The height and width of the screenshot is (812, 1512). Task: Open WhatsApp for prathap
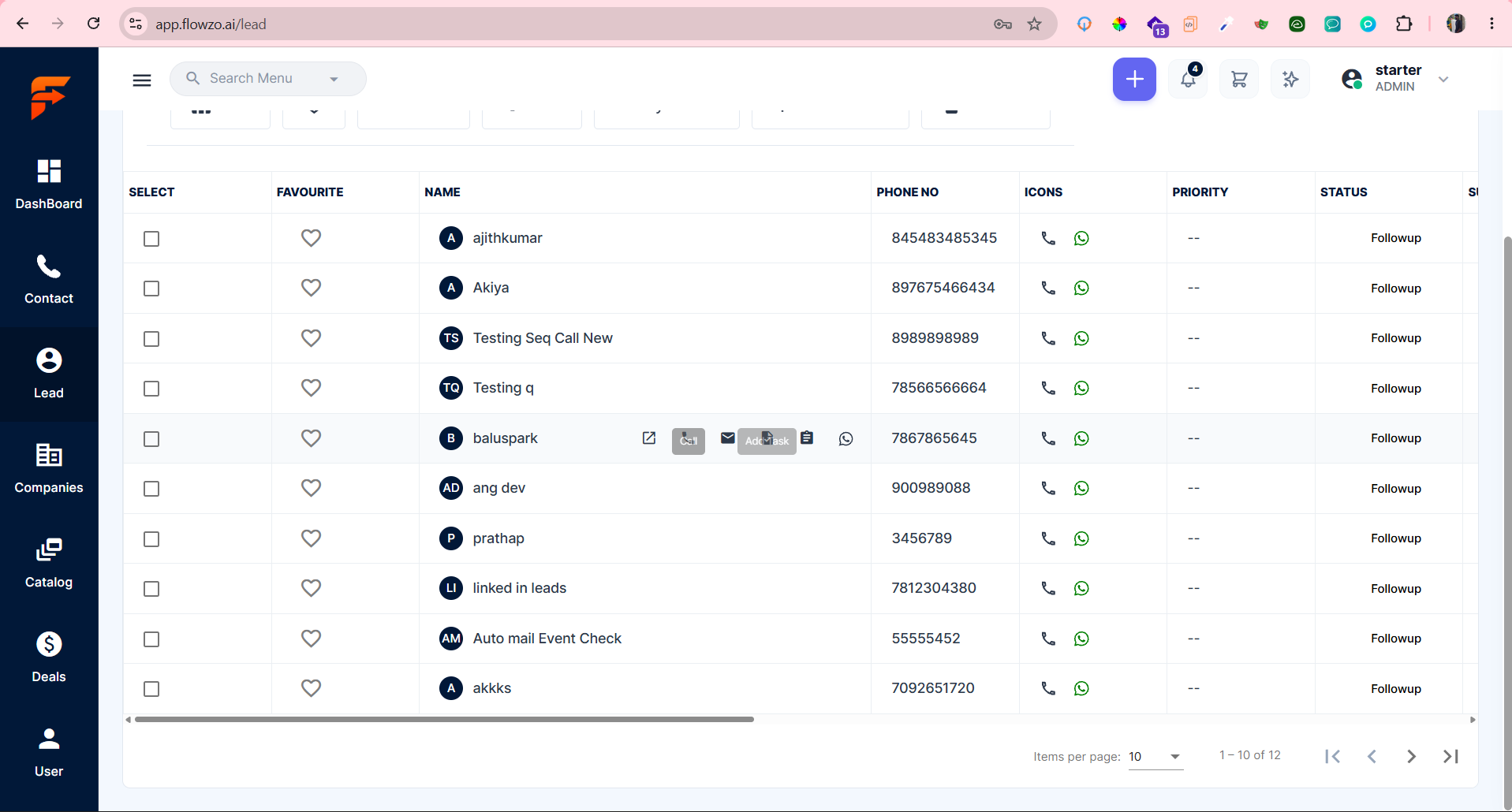click(x=1081, y=538)
